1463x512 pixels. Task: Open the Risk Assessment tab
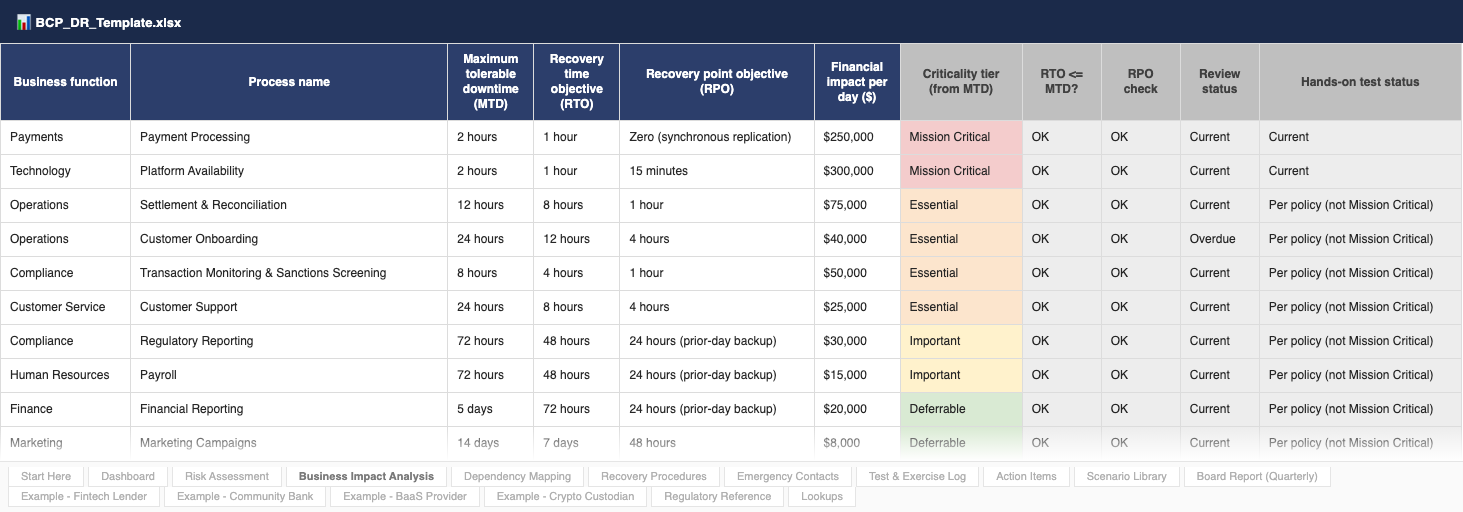point(227,476)
